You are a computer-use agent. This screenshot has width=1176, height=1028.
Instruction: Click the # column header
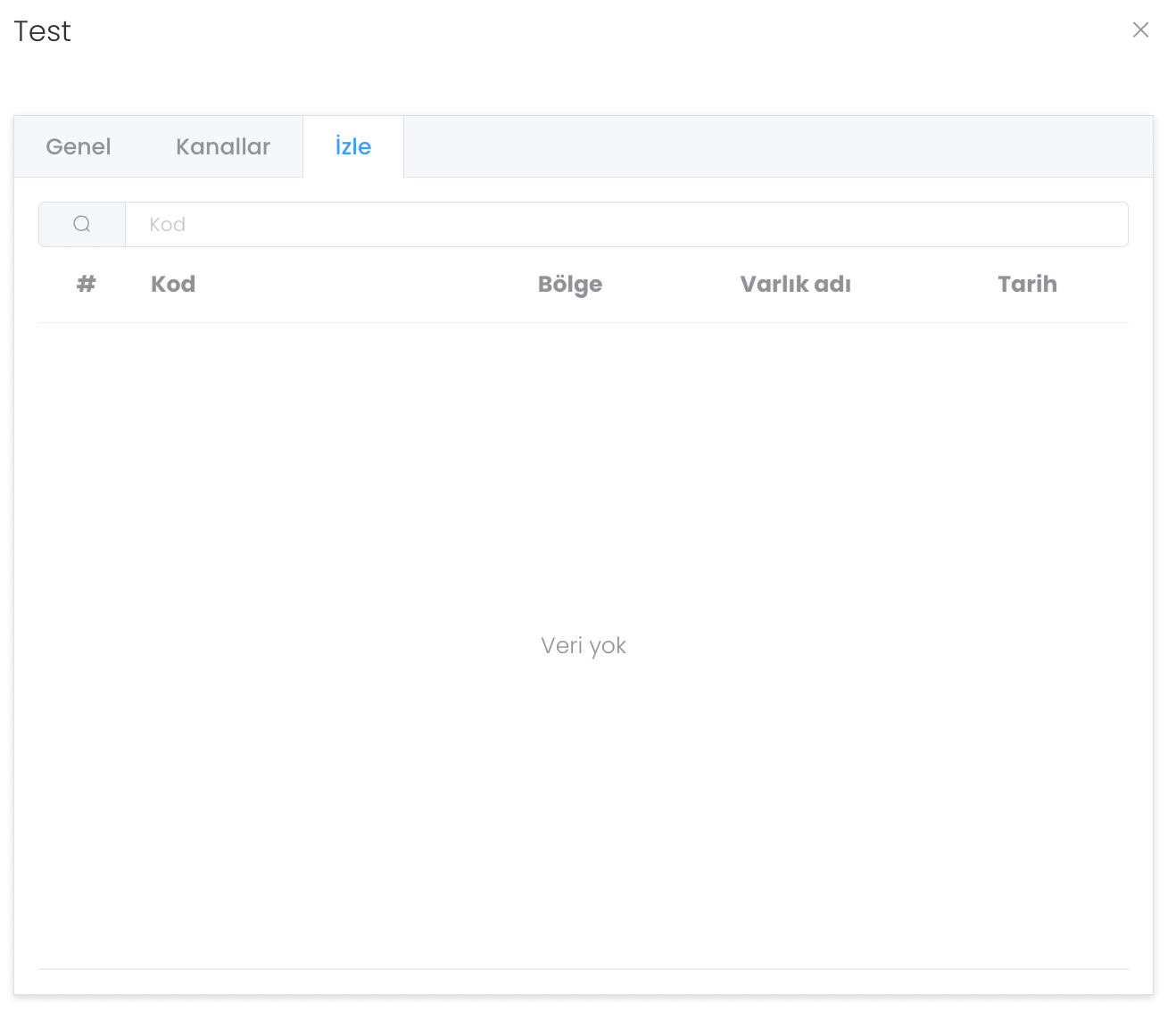(x=86, y=284)
